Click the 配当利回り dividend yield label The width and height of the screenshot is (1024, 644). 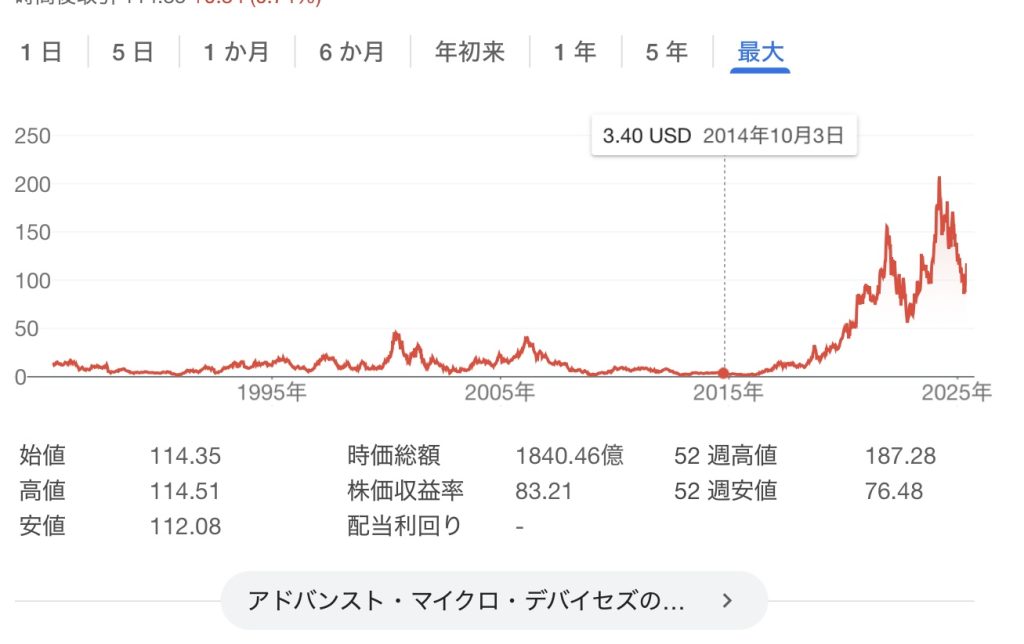405,526
